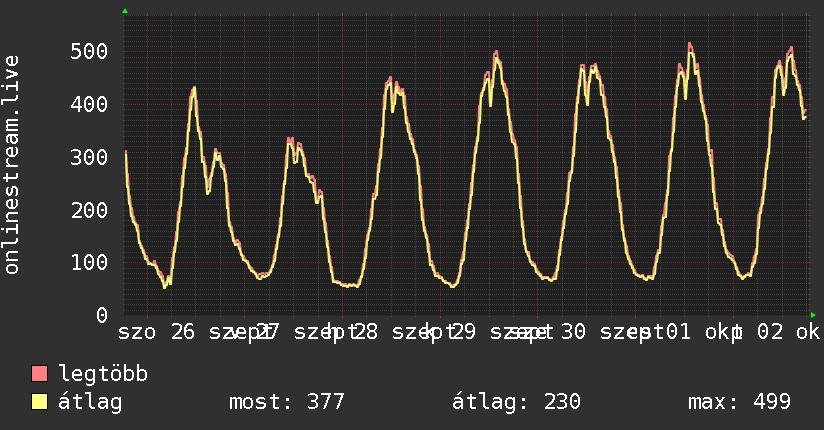The image size is (824, 430).
Task: Click the onlinestream.live vertical axis title
Action: (x=12, y=165)
